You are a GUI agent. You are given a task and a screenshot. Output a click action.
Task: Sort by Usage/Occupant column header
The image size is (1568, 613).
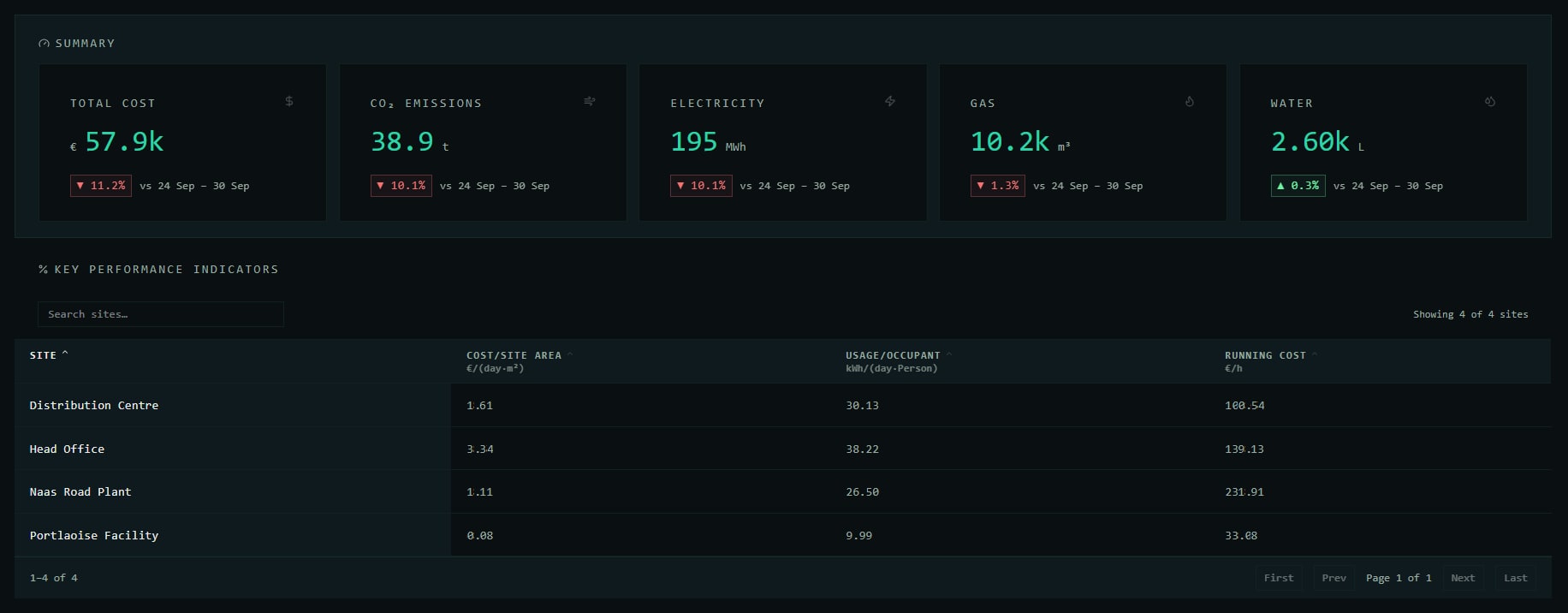(899, 355)
